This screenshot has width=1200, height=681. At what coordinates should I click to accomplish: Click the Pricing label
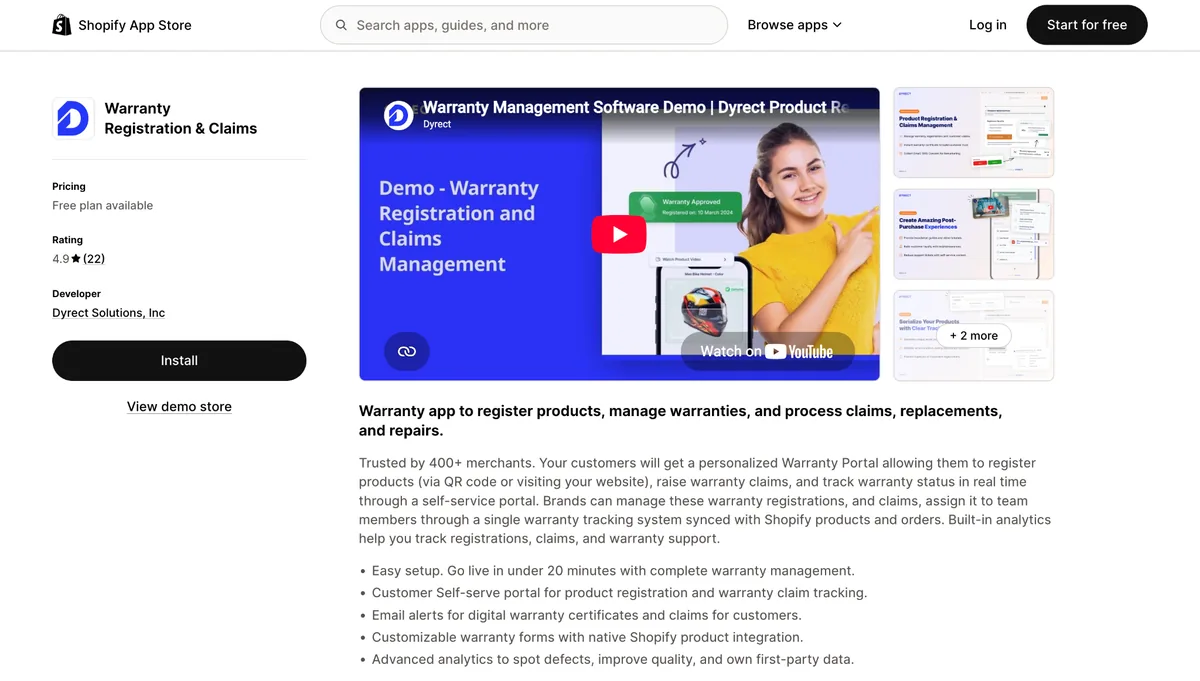tap(69, 186)
